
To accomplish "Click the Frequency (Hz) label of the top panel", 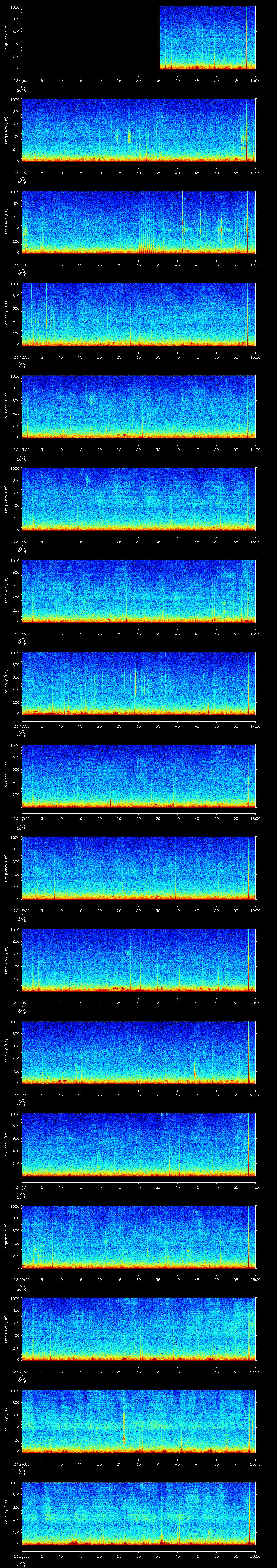I will pos(6,38).
